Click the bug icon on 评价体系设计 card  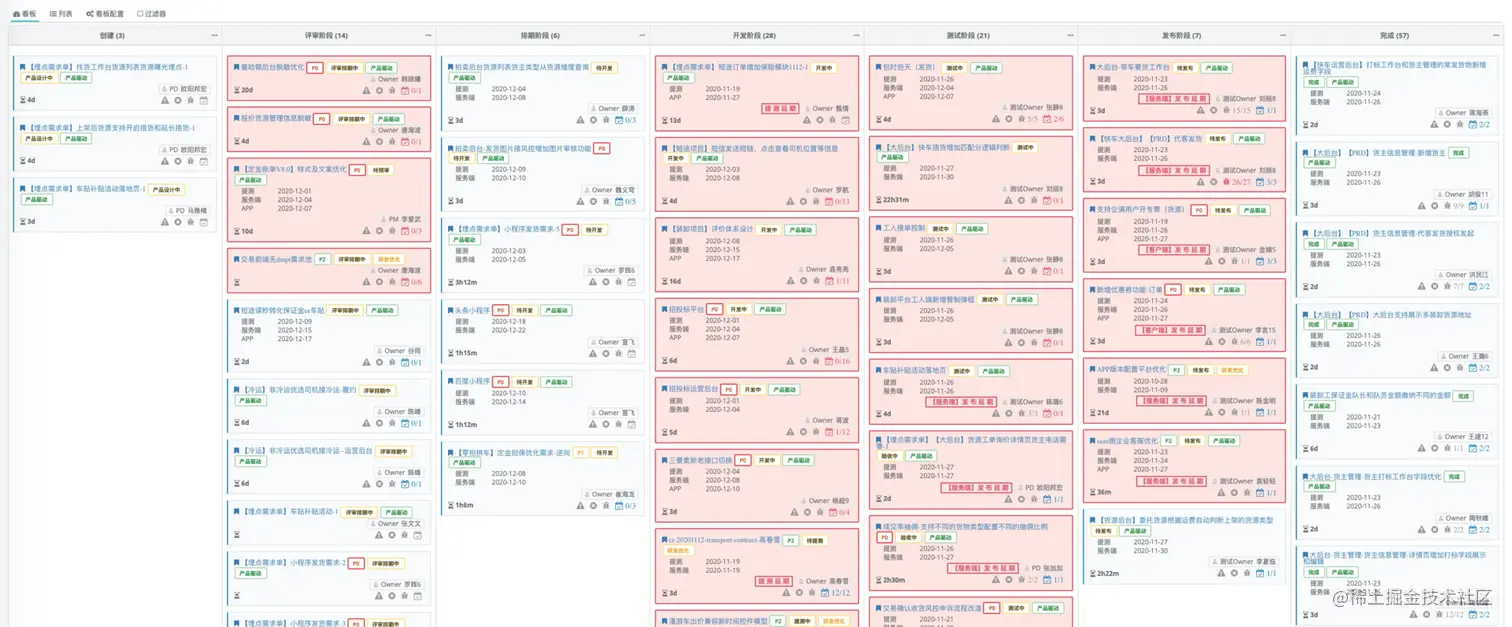point(816,282)
